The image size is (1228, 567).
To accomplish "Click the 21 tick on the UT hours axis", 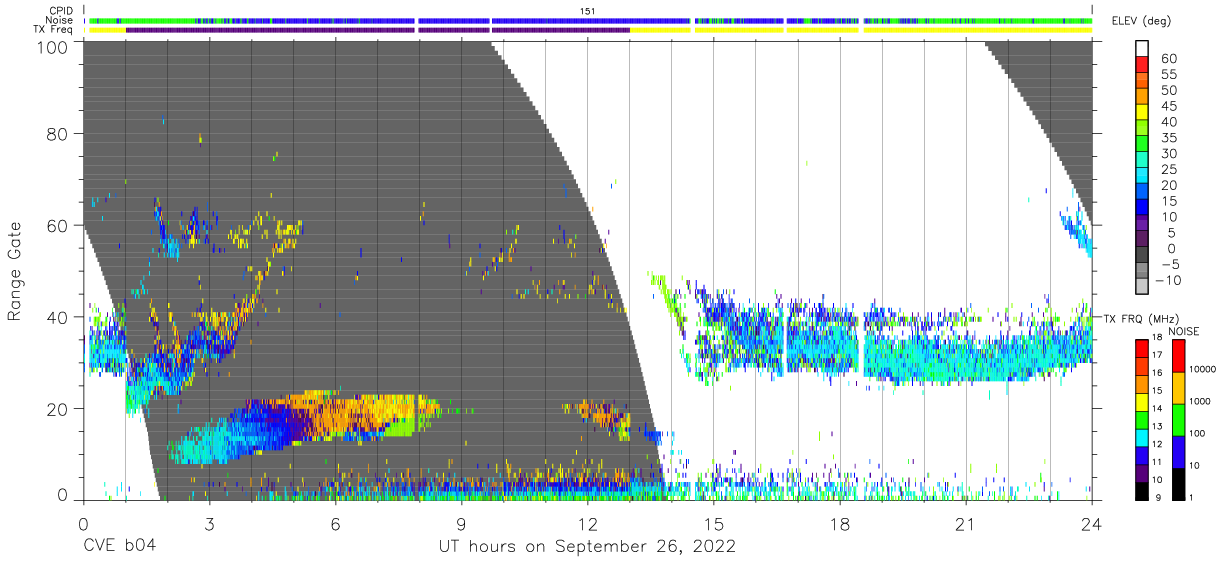I will [x=966, y=524].
